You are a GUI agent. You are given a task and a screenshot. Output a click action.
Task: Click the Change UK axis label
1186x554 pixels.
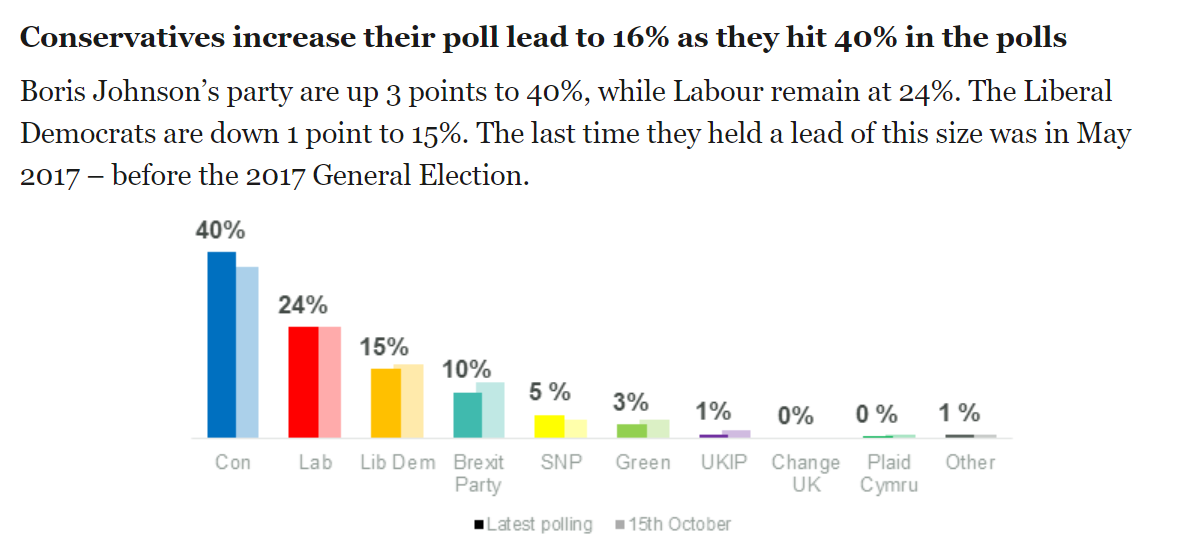click(x=805, y=474)
